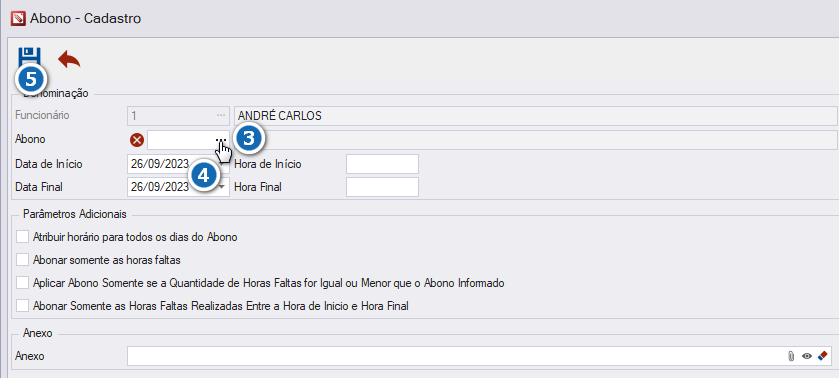839x378 pixels.
Task: Click the red error icon beside Abono field
Action: (x=137, y=140)
